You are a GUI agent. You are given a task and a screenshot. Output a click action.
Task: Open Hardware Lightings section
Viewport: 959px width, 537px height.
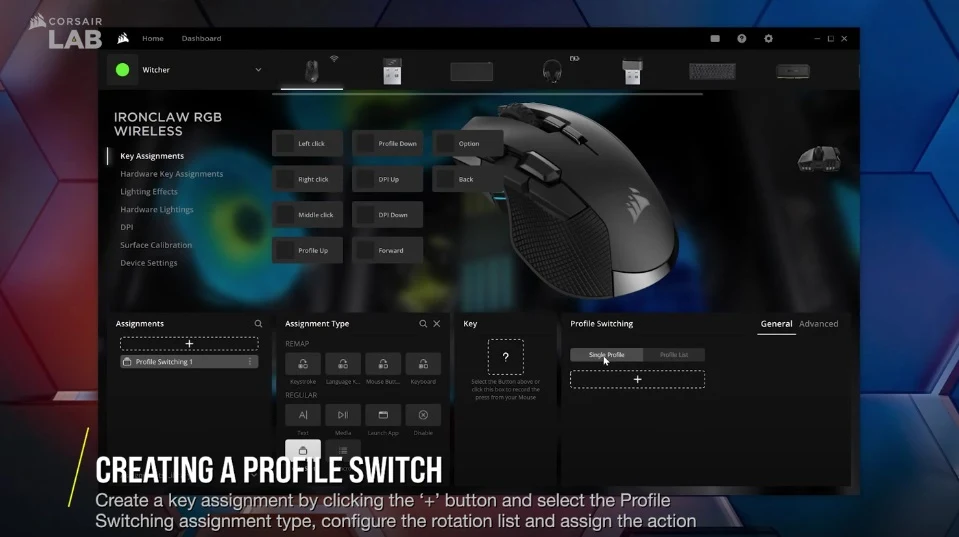point(157,209)
